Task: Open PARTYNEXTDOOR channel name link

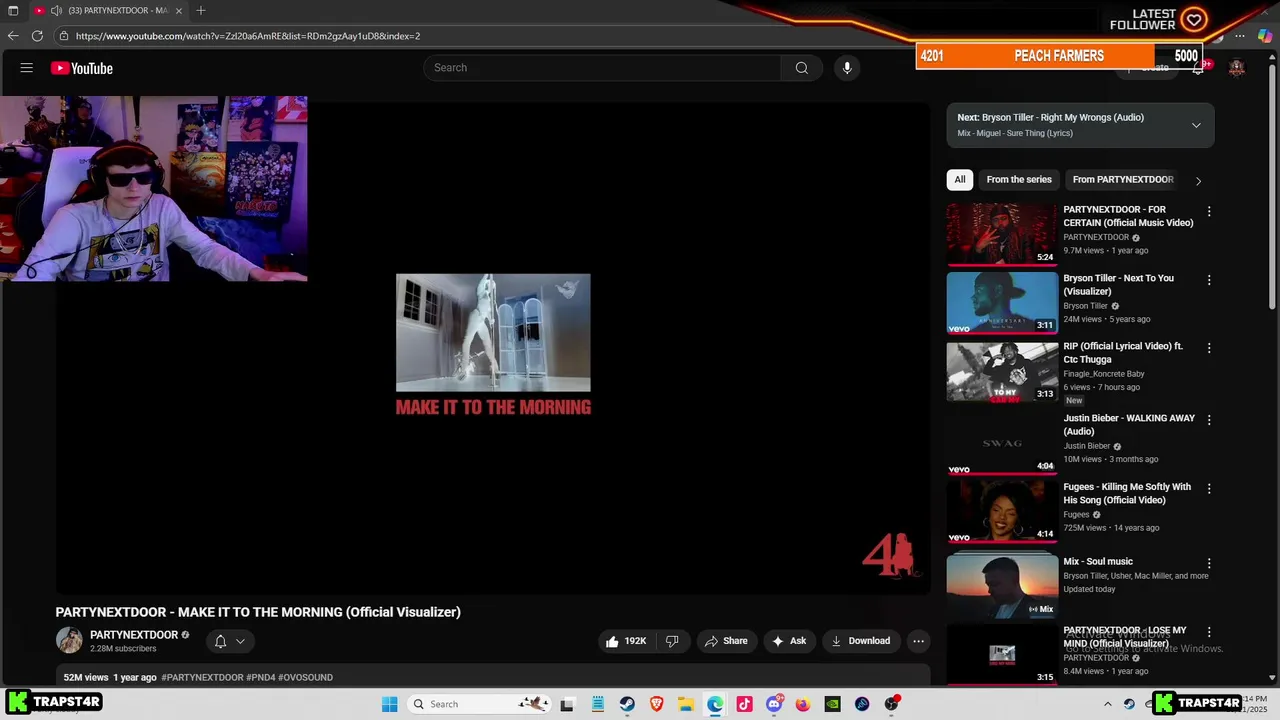Action: [x=134, y=635]
